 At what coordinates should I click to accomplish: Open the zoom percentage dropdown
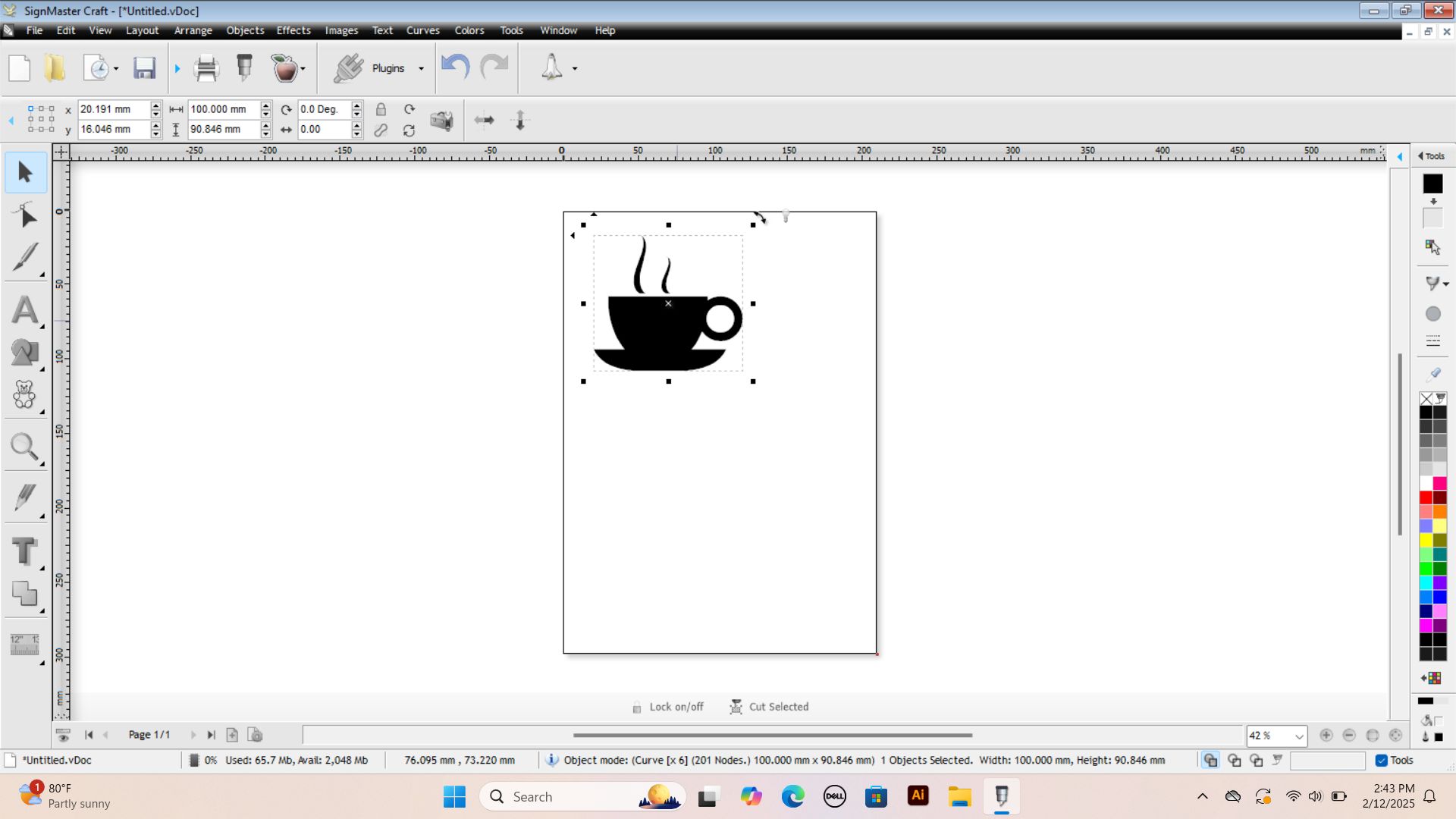coord(1299,736)
